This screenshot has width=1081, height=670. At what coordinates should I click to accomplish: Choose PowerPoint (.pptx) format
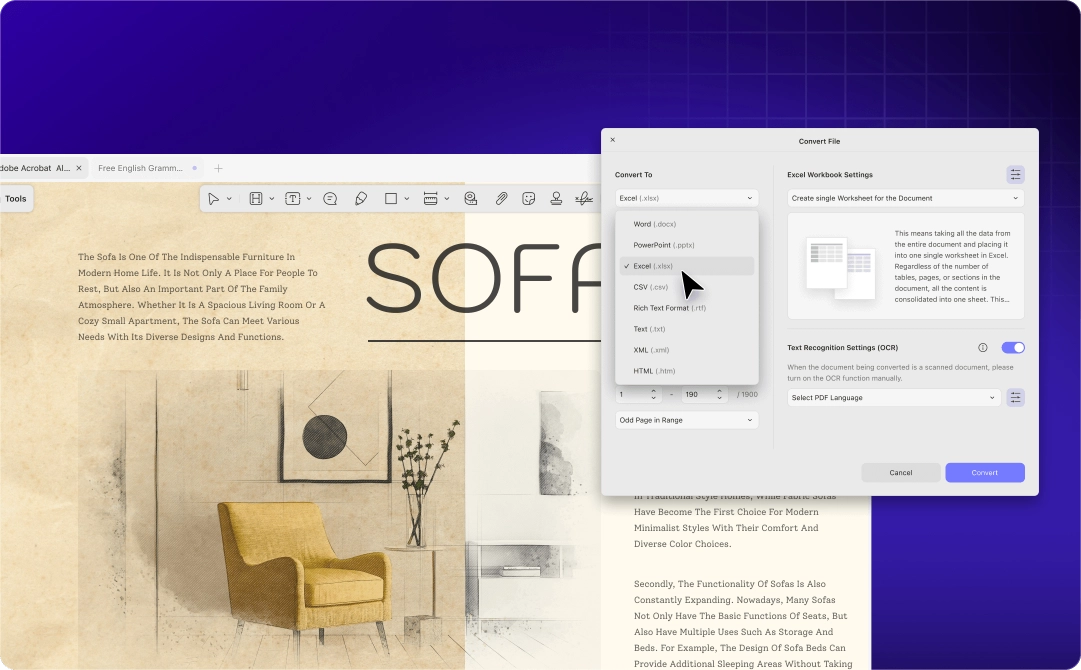point(687,245)
